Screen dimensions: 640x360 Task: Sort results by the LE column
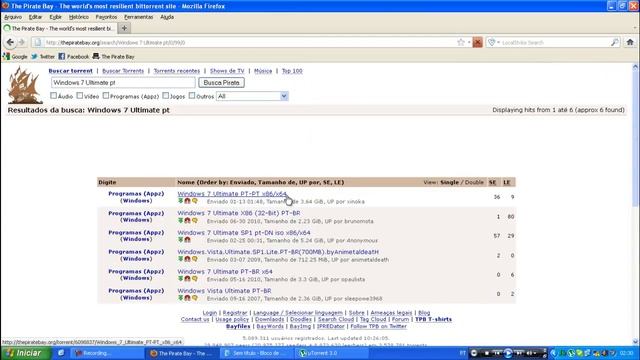tap(507, 182)
